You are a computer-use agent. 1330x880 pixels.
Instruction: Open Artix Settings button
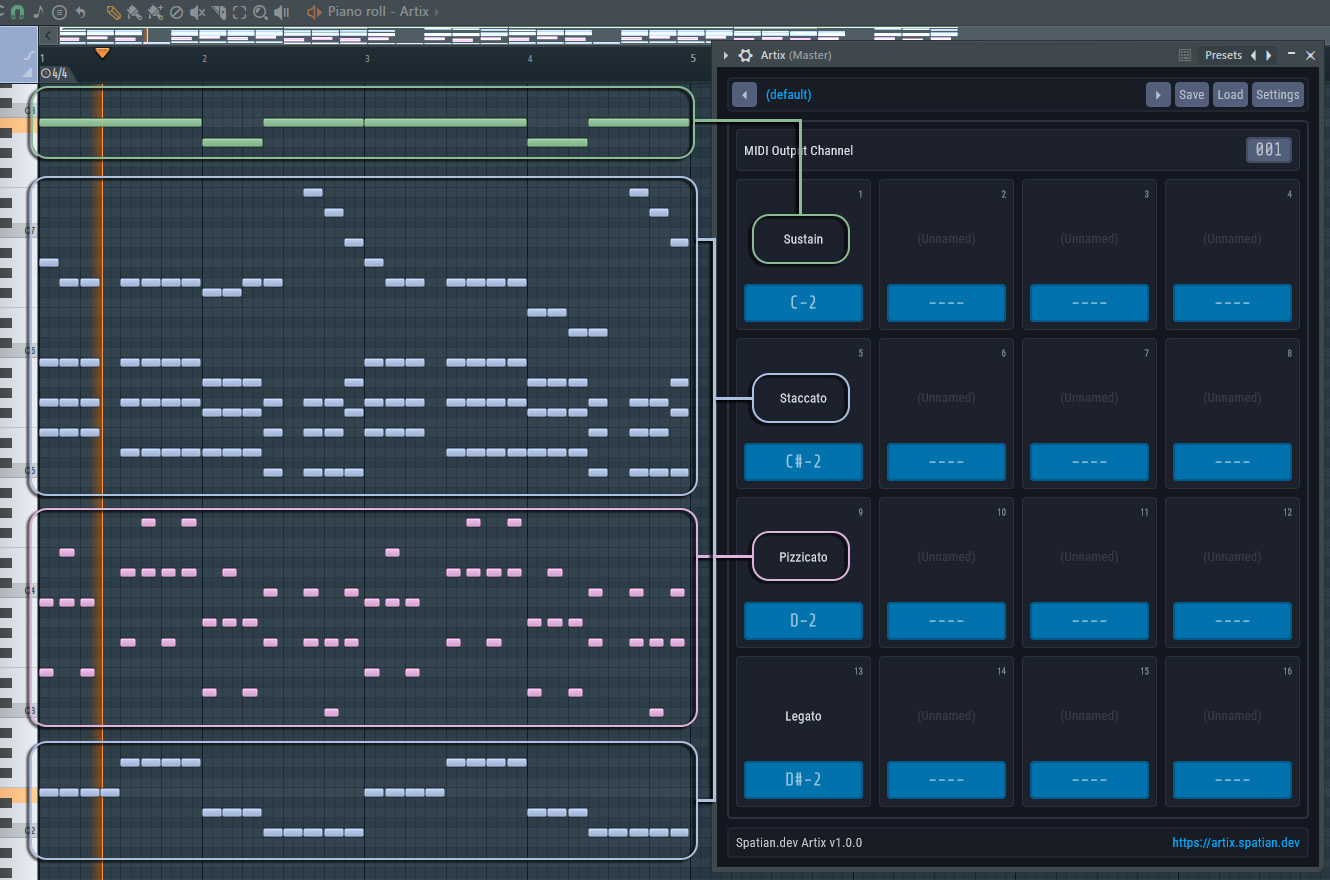[1278, 95]
